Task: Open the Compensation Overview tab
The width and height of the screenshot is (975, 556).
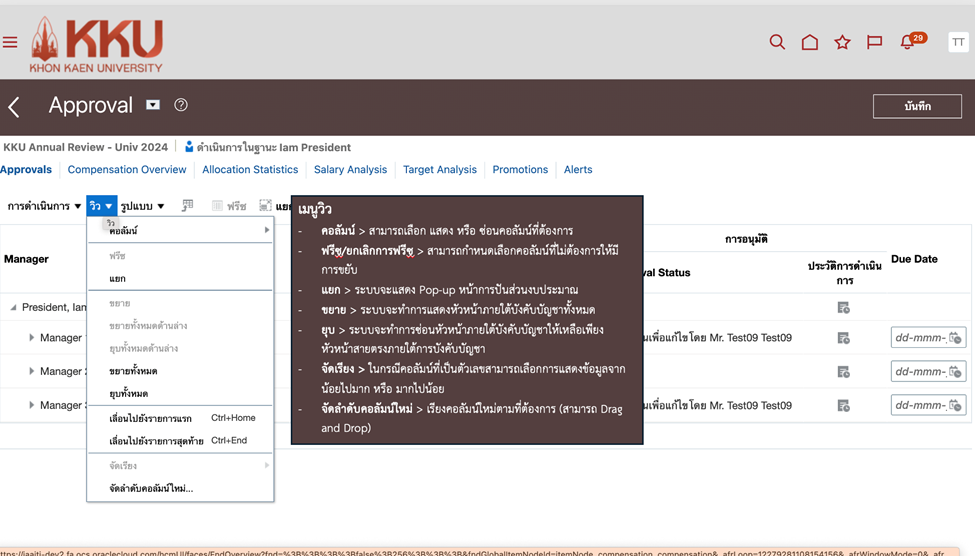Action: (127, 170)
